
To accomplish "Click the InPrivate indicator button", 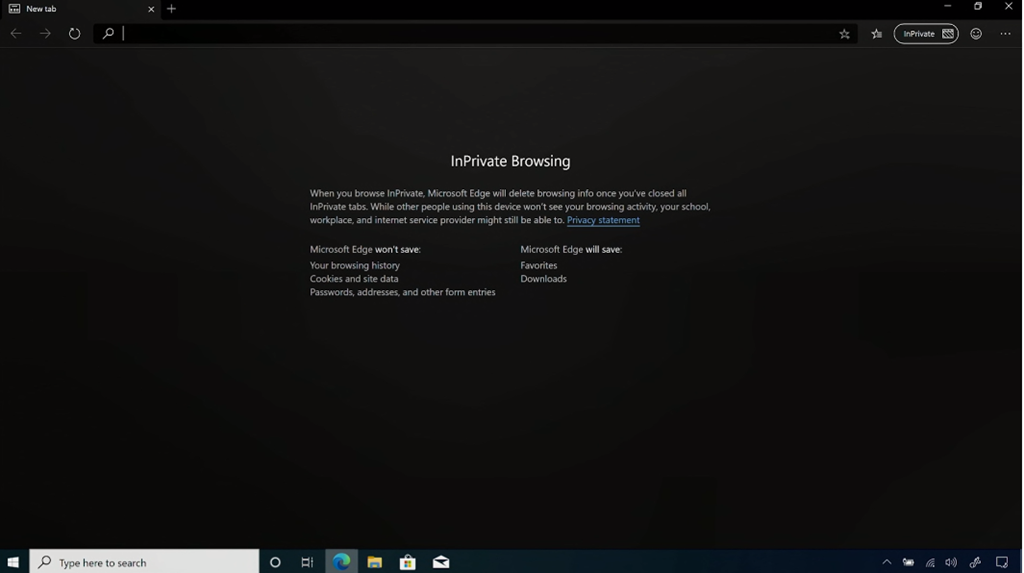I will (926, 34).
